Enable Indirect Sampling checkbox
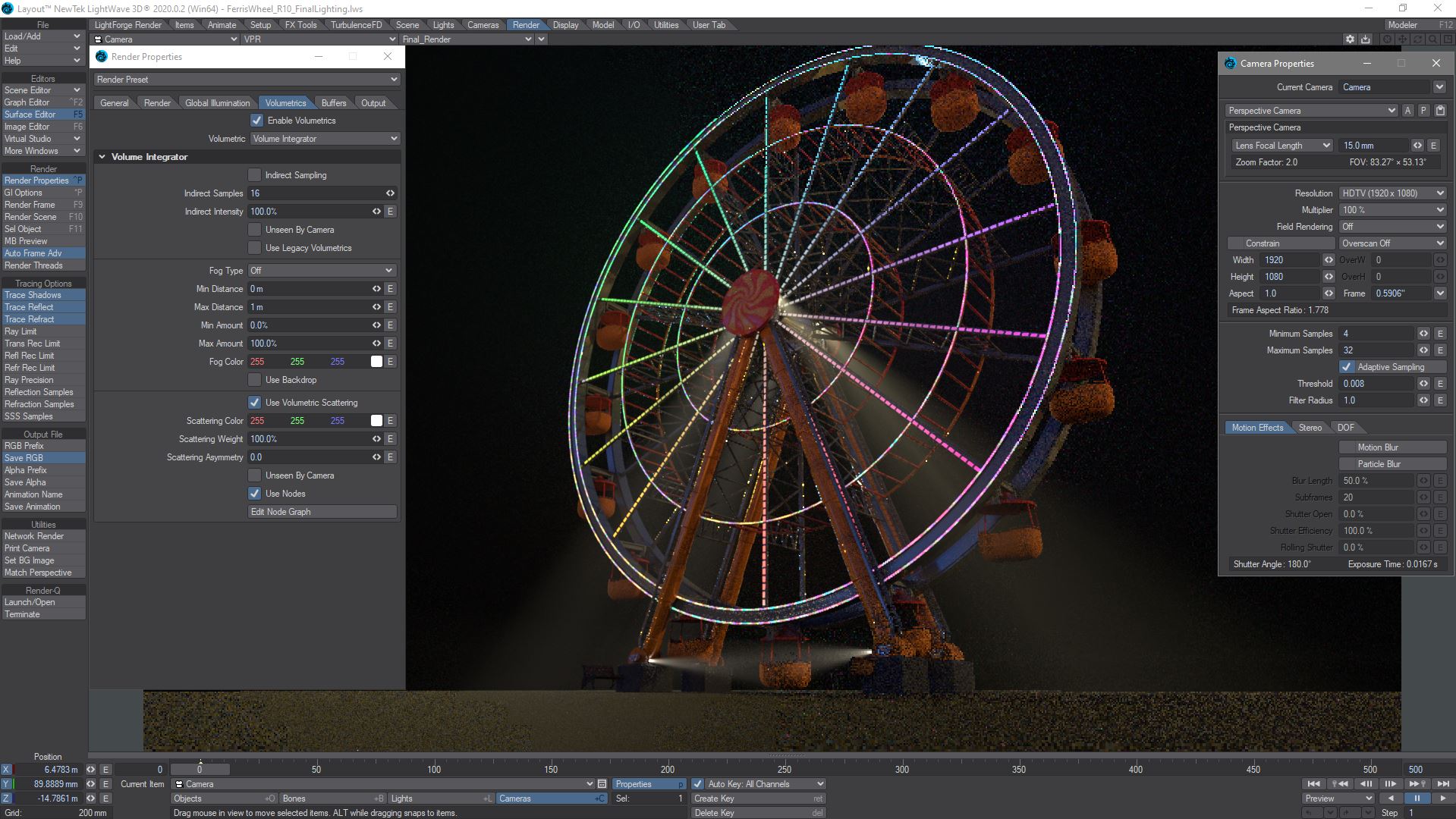The width and height of the screenshot is (1456, 819). (255, 175)
